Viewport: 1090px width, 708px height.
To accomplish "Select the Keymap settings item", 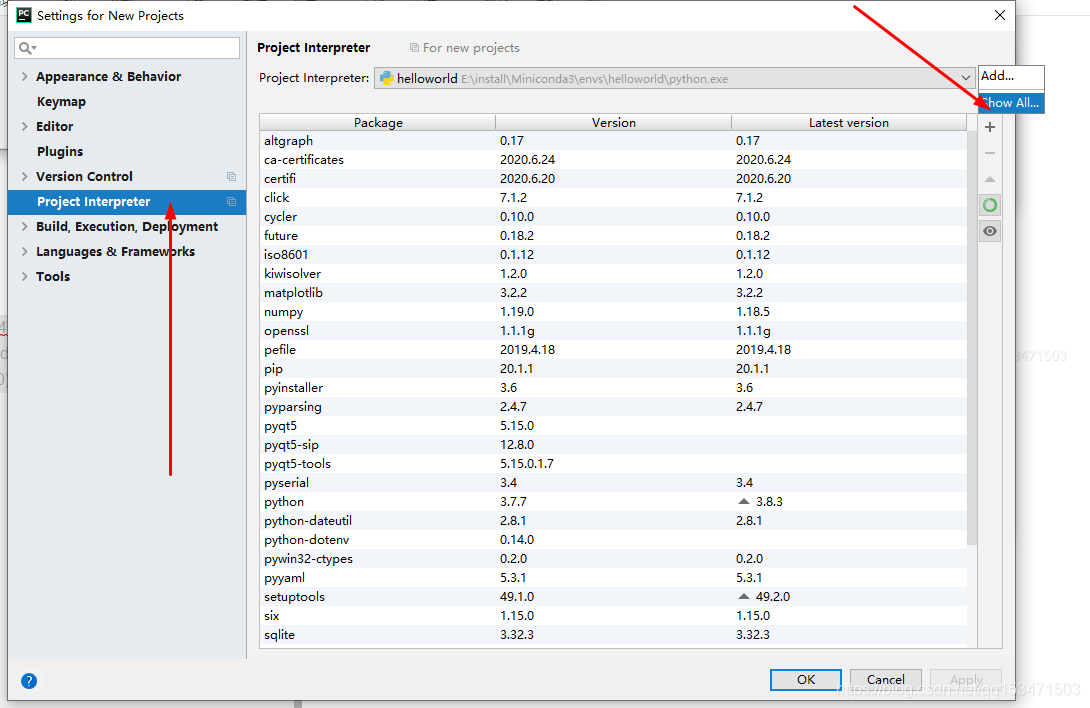I will 61,102.
